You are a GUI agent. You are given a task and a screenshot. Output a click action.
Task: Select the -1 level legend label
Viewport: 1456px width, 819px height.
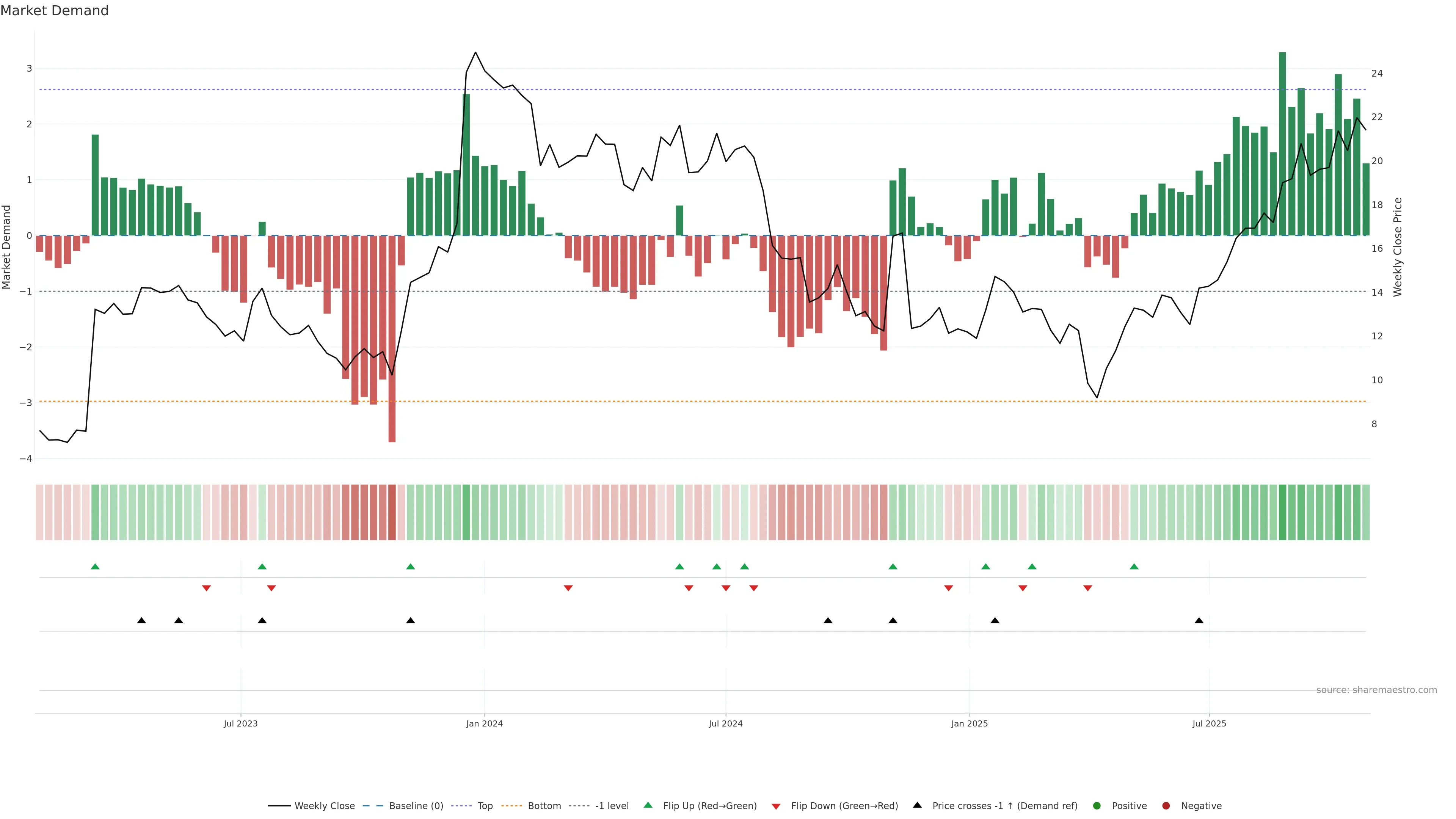point(612,806)
